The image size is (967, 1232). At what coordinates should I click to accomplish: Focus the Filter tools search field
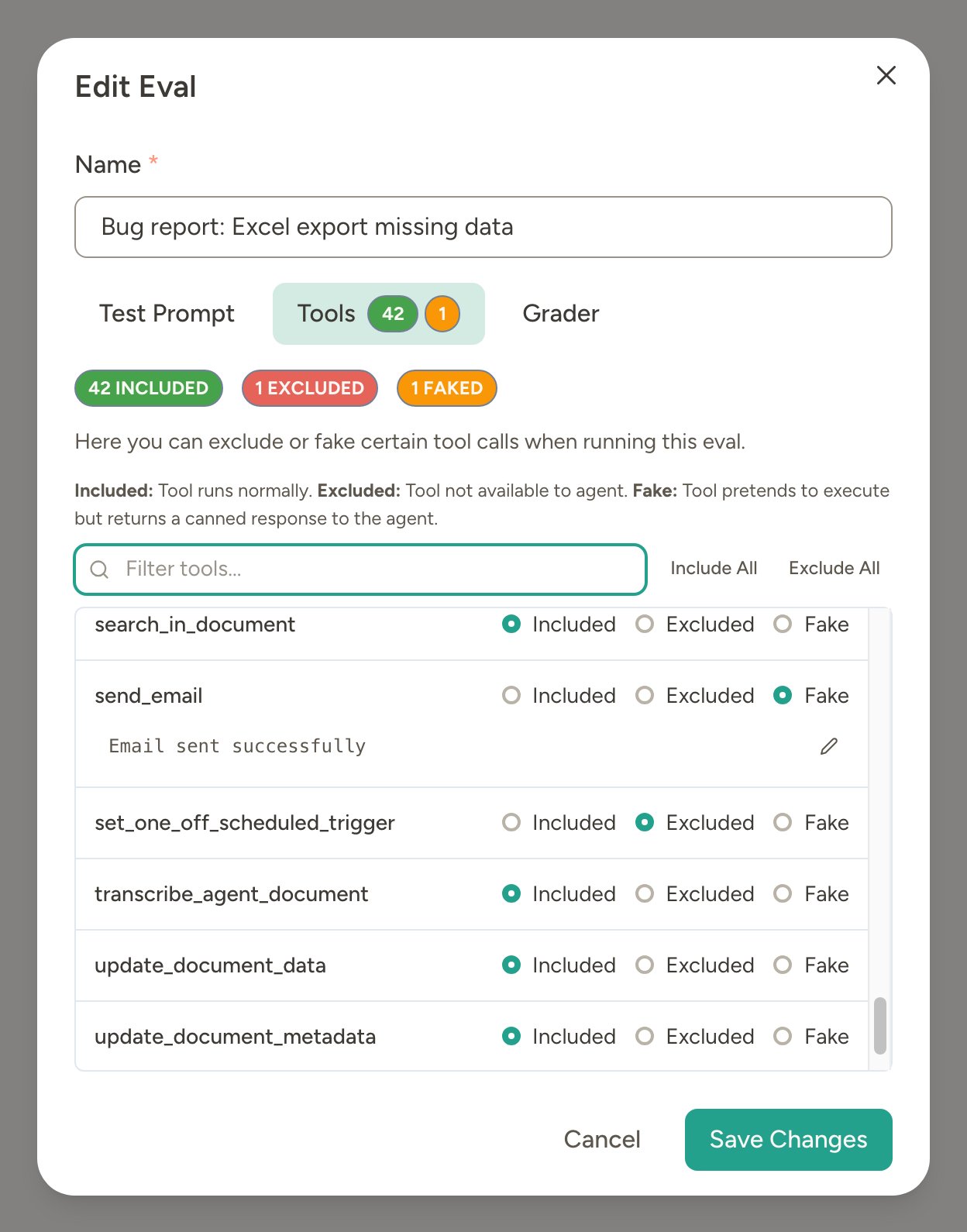click(x=360, y=570)
